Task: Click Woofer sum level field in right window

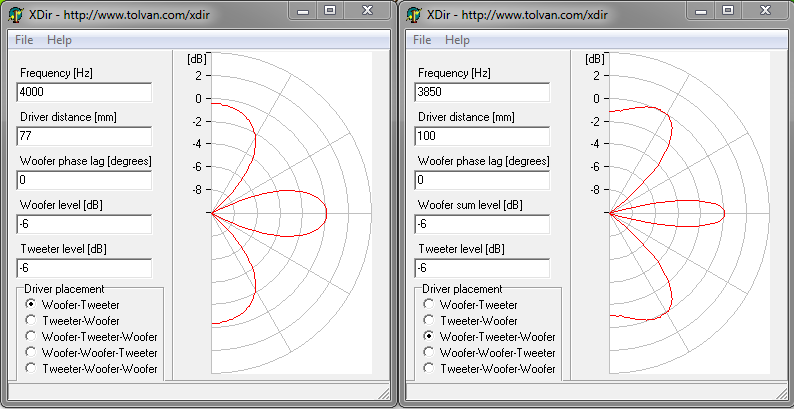Action: 482,224
